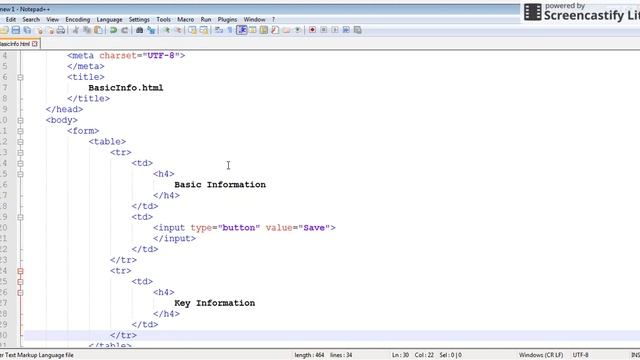Click the "button" type attribute value

(239, 228)
